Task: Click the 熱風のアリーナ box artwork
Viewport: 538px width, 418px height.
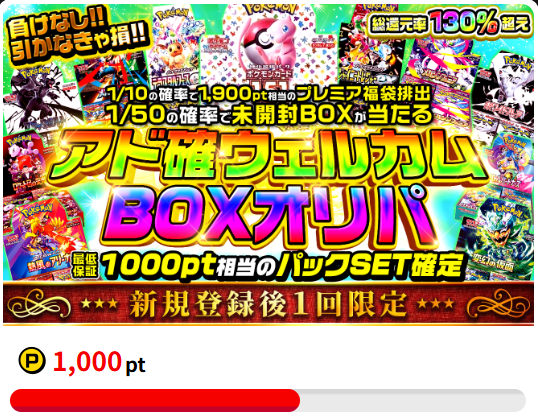Action: click(x=45, y=238)
